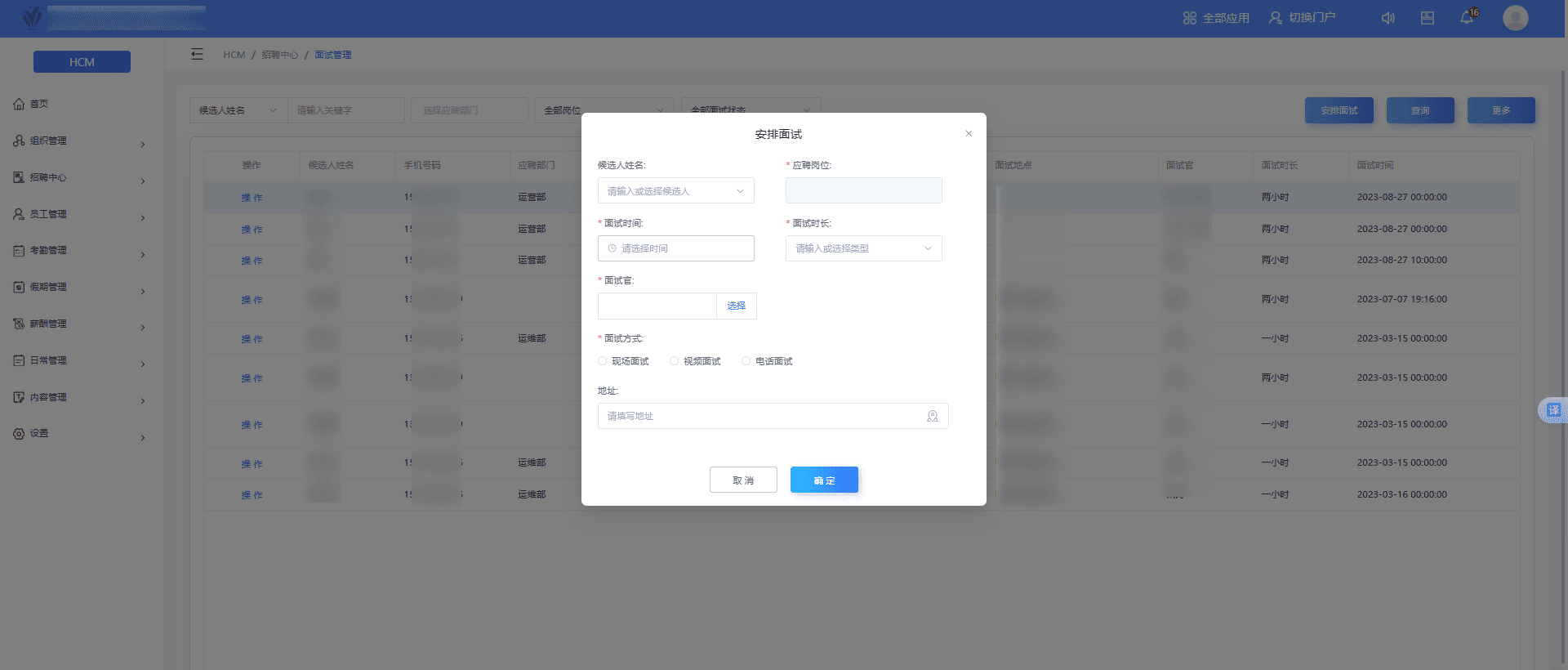Viewport: 1568px width, 670px height.
Task: Expand the 设置 chevron
Action: tap(143, 438)
